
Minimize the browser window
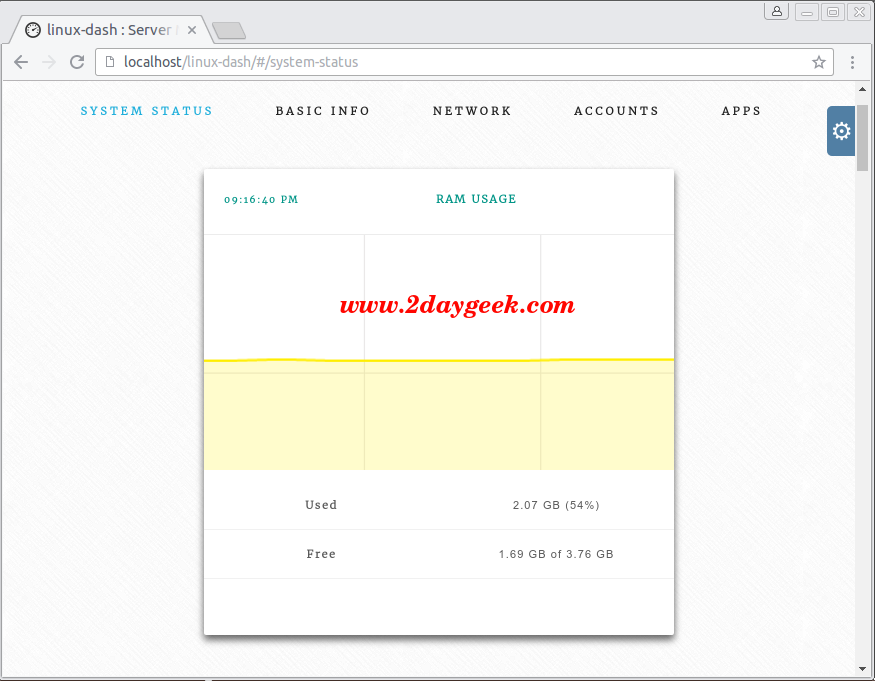click(x=807, y=12)
